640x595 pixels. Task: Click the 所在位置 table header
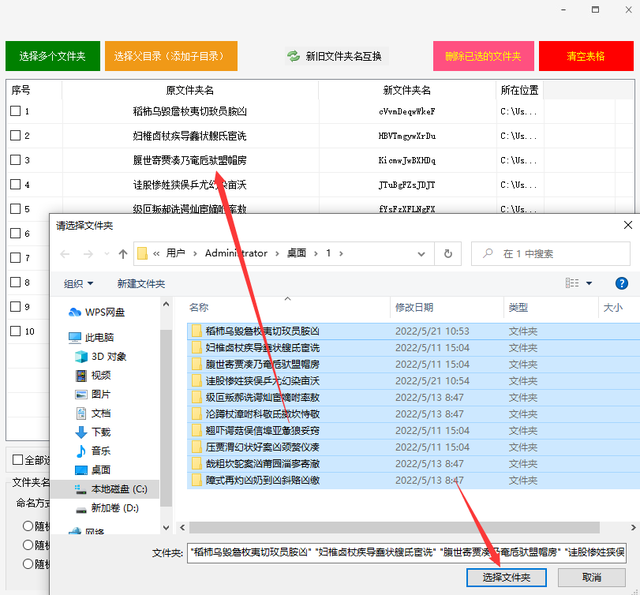[519, 90]
